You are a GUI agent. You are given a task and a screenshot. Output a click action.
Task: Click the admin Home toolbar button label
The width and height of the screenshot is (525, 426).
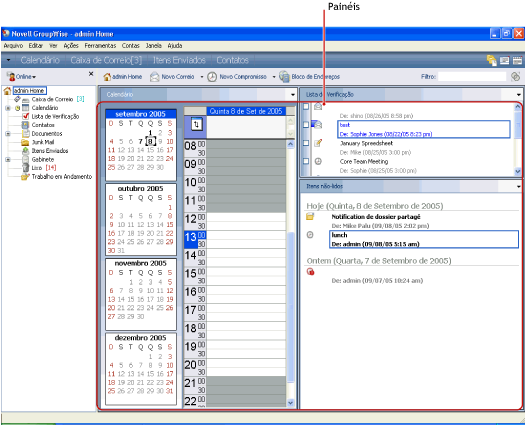click(x=127, y=77)
